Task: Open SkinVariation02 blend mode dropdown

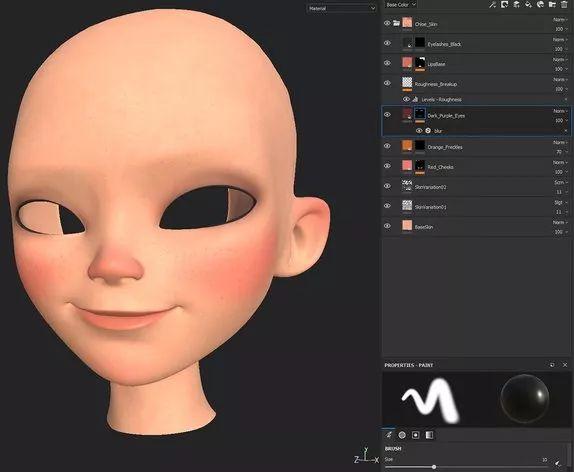Action: [560, 182]
